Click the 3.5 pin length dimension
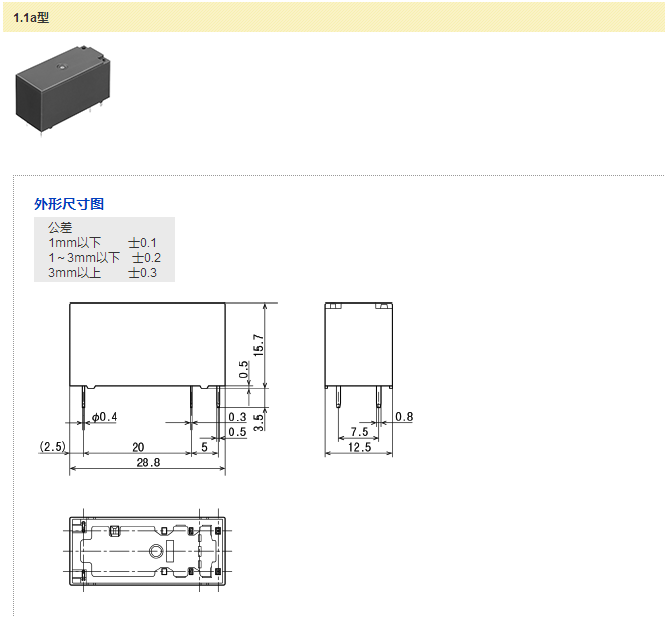Viewport: 665px width, 617px height. pyautogui.click(x=258, y=421)
